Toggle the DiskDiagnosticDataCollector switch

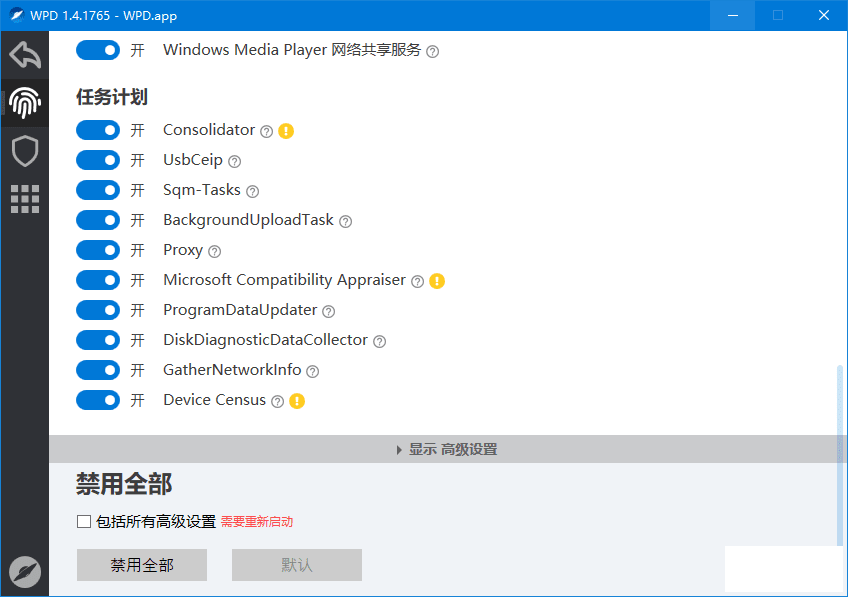pos(98,340)
